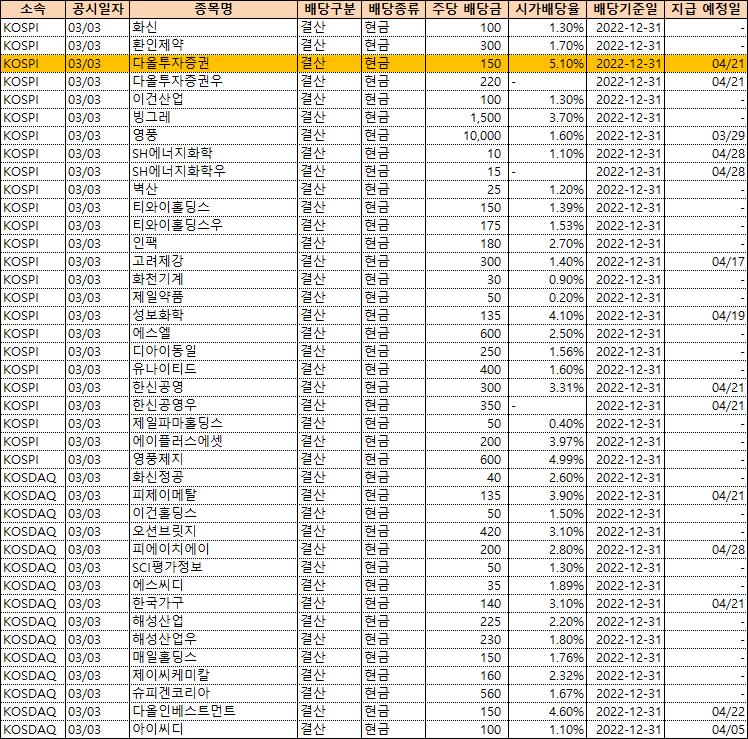
Task: Select the 4.60% yield cell for 다올인베스트먼트
Action: point(547,711)
